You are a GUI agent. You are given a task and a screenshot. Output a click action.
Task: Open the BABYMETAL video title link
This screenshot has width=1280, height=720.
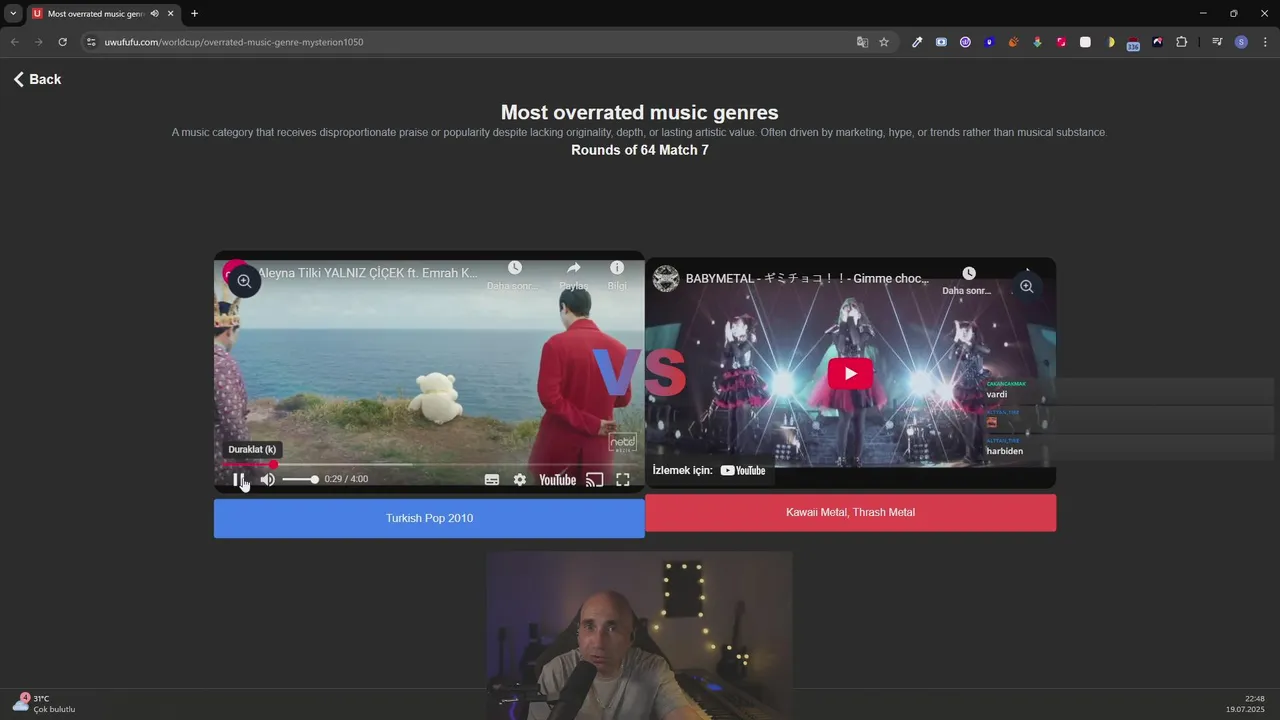807,279
